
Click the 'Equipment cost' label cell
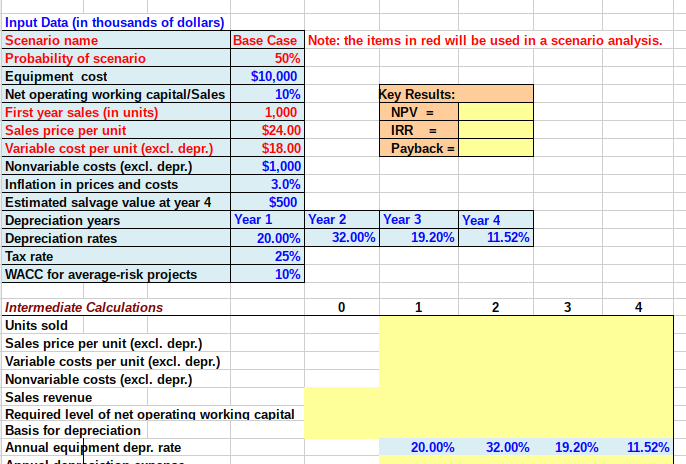116,76
